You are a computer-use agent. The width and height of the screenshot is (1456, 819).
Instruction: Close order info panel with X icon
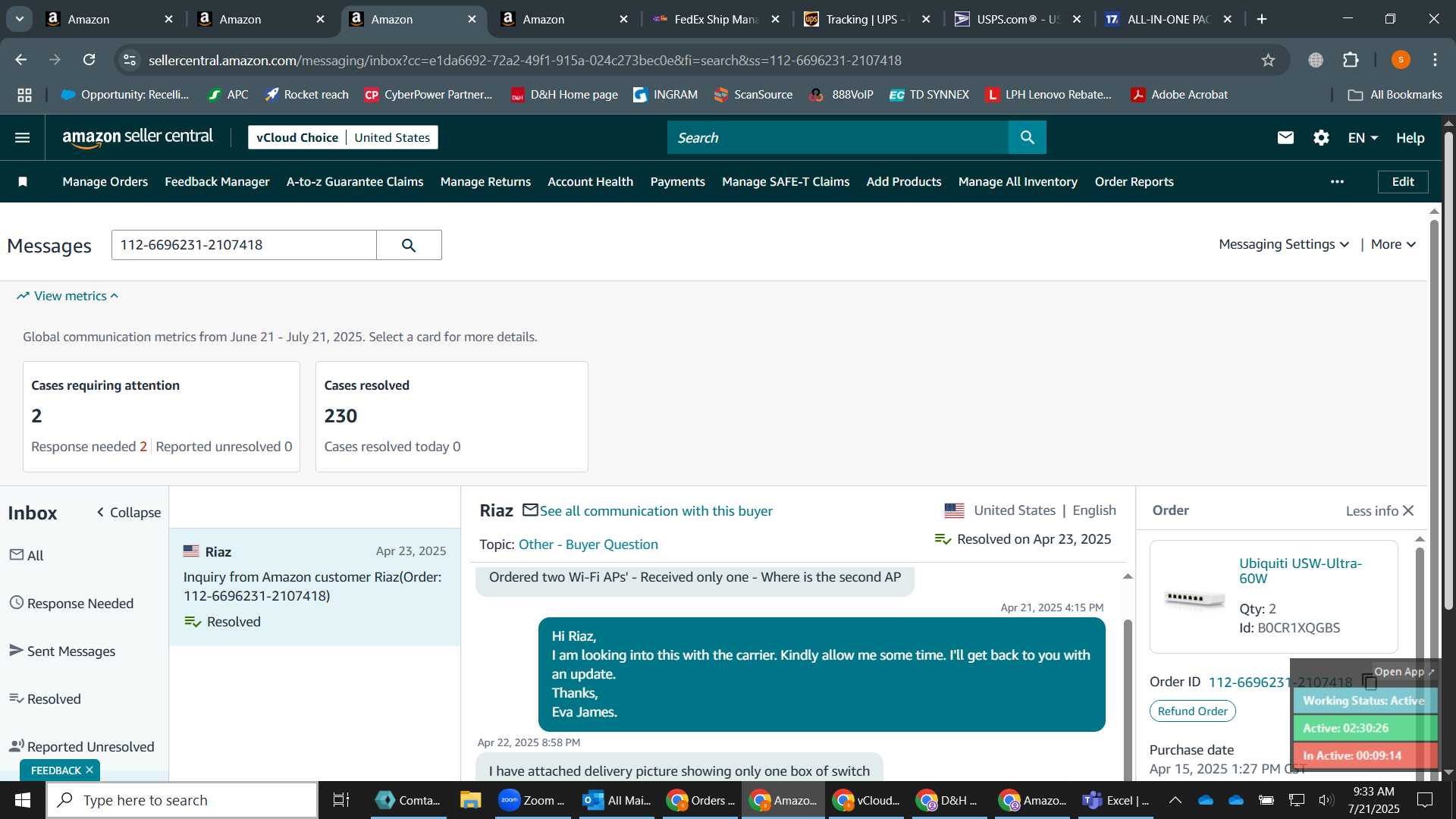pyautogui.click(x=1408, y=510)
